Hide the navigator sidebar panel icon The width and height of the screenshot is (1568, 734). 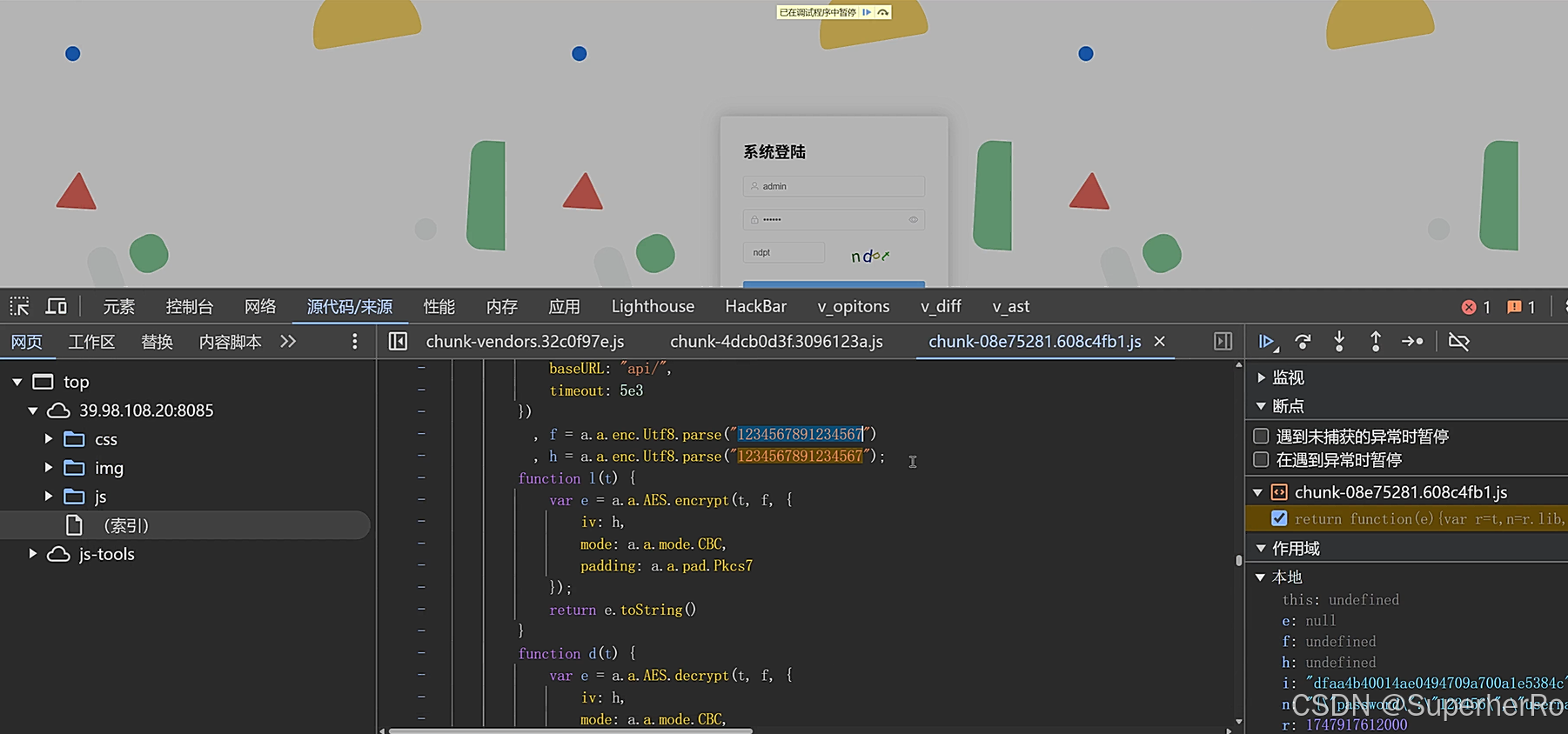point(398,342)
